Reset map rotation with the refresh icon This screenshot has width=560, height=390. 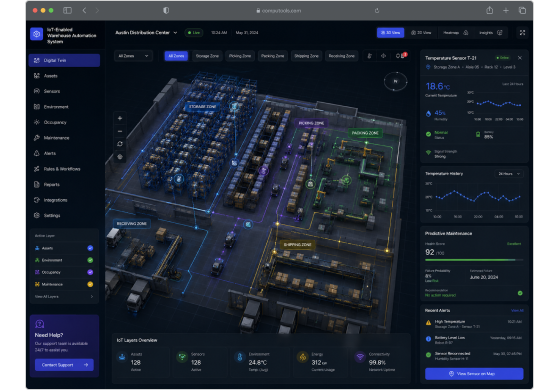[120, 144]
